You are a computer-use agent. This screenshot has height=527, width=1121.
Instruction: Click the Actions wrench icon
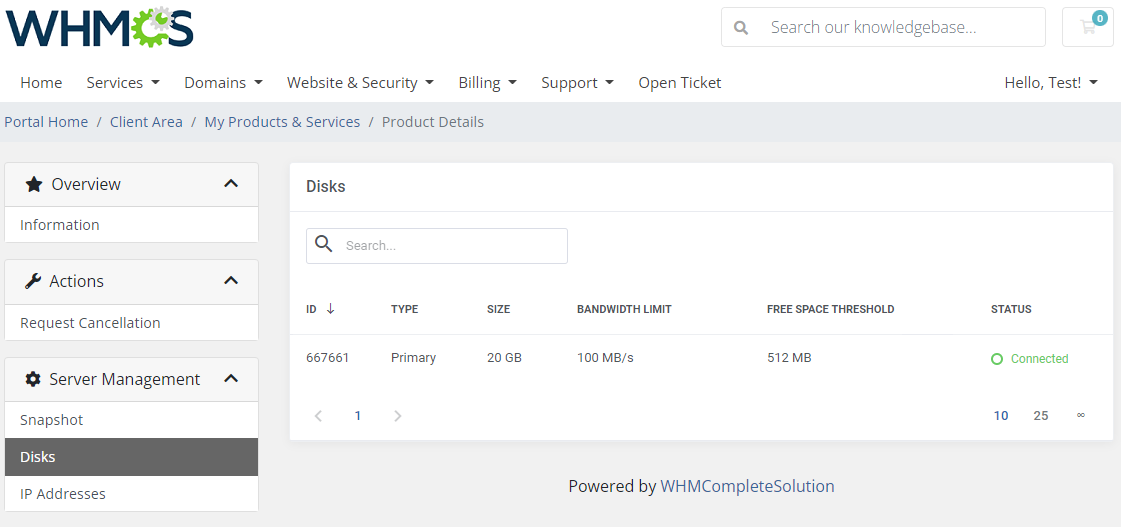pos(33,281)
